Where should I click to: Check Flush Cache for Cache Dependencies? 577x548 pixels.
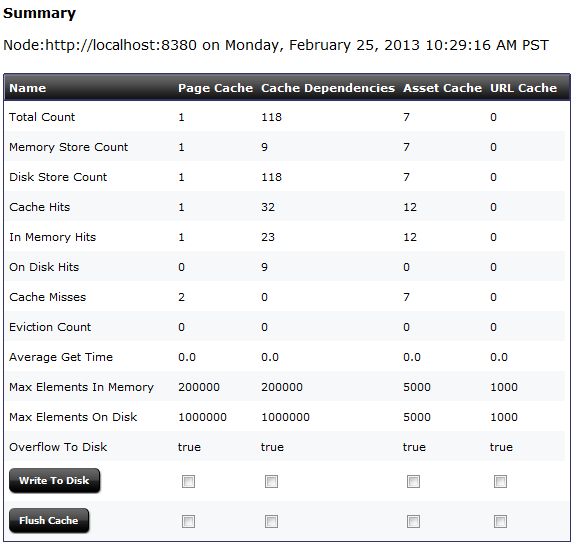click(271, 522)
